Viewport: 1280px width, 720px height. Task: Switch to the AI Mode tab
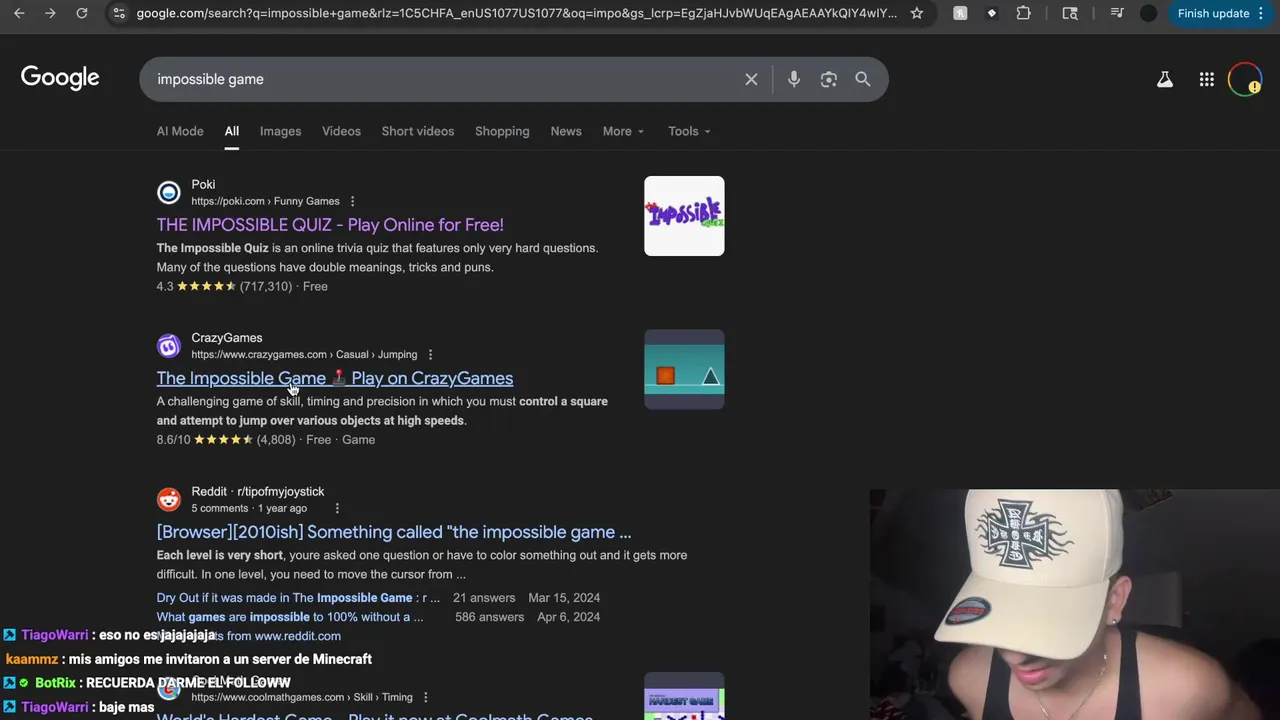(180, 131)
